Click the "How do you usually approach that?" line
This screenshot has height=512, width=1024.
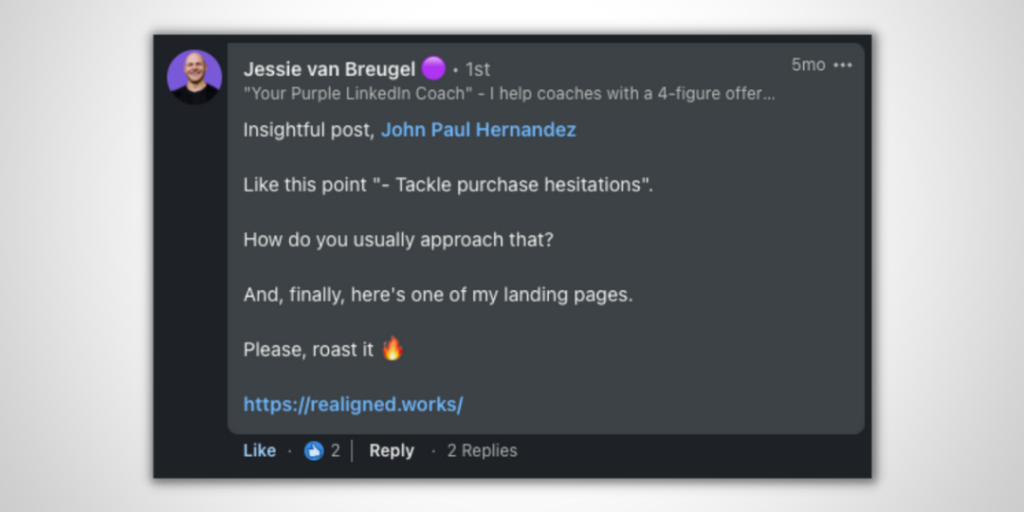coord(398,240)
